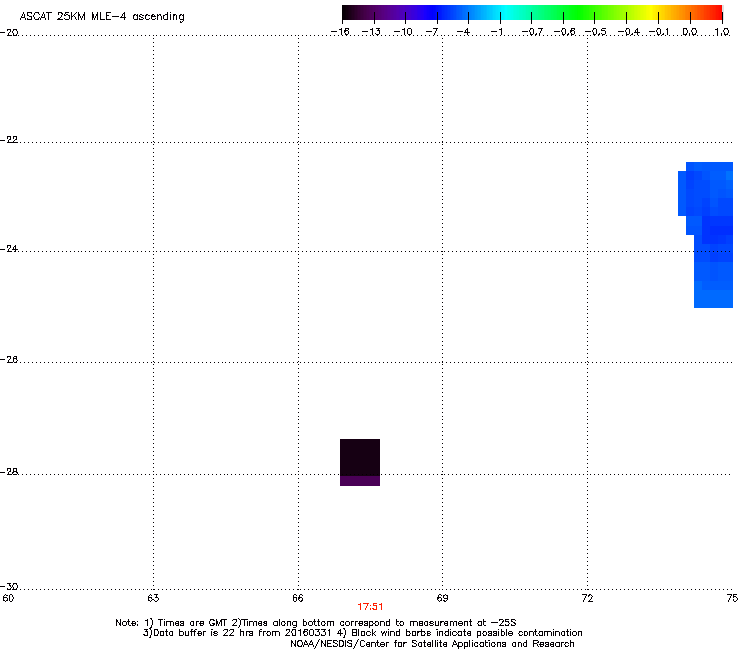Click the 63 longitude axis label
The width and height of the screenshot is (740, 650).
153,599
